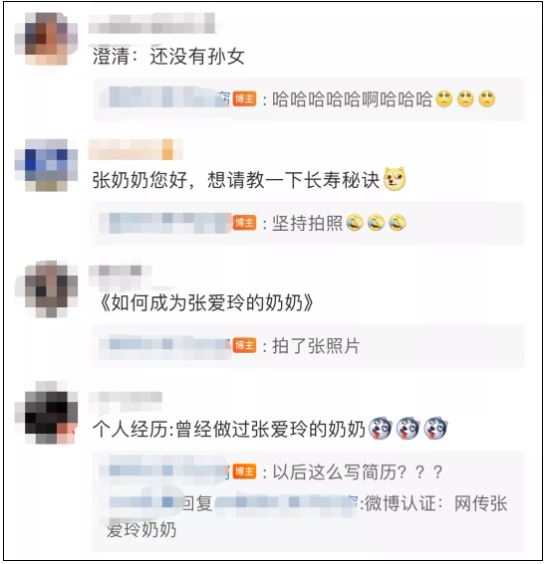
Task: Open third commenter's gray-brown avatar
Action: point(46,289)
